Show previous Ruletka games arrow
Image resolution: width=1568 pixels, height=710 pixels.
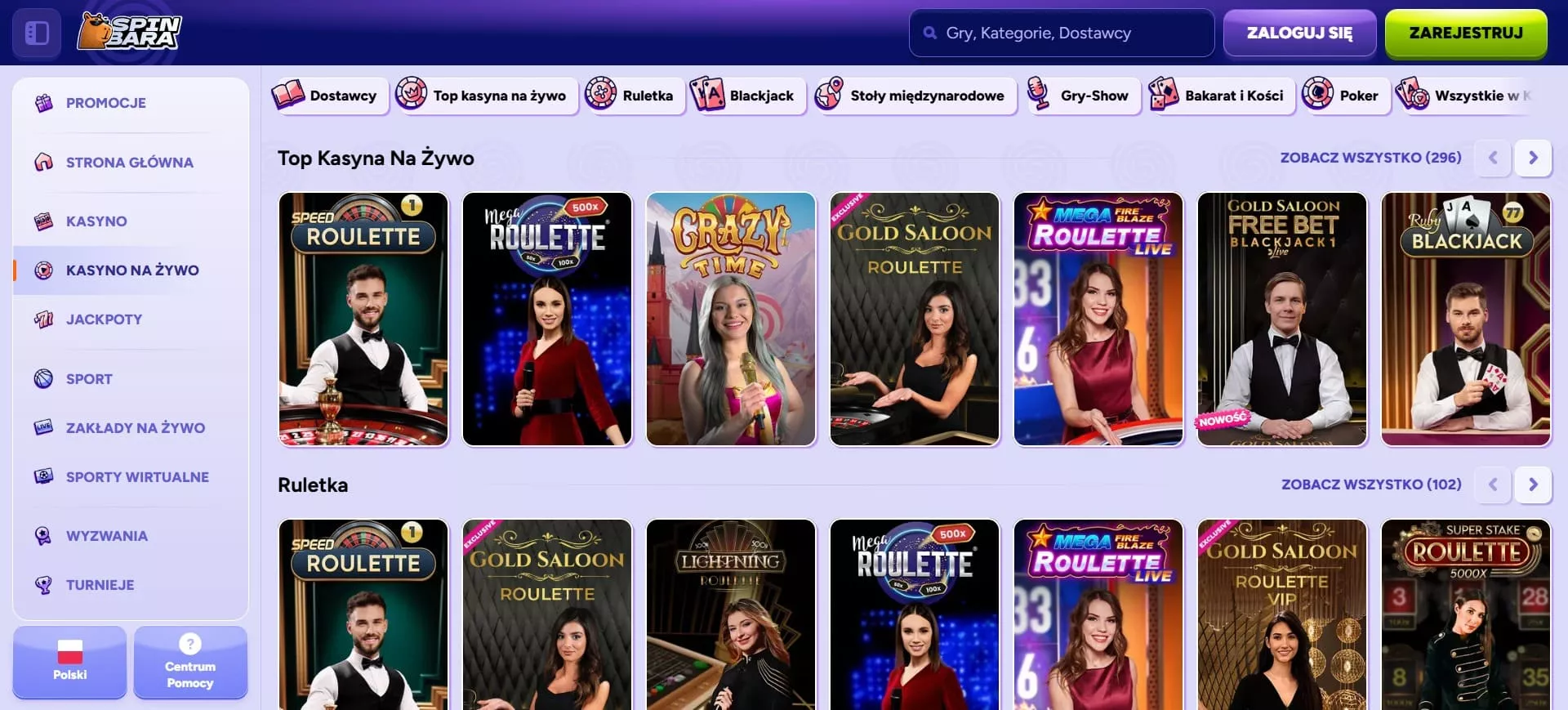tap(1493, 484)
